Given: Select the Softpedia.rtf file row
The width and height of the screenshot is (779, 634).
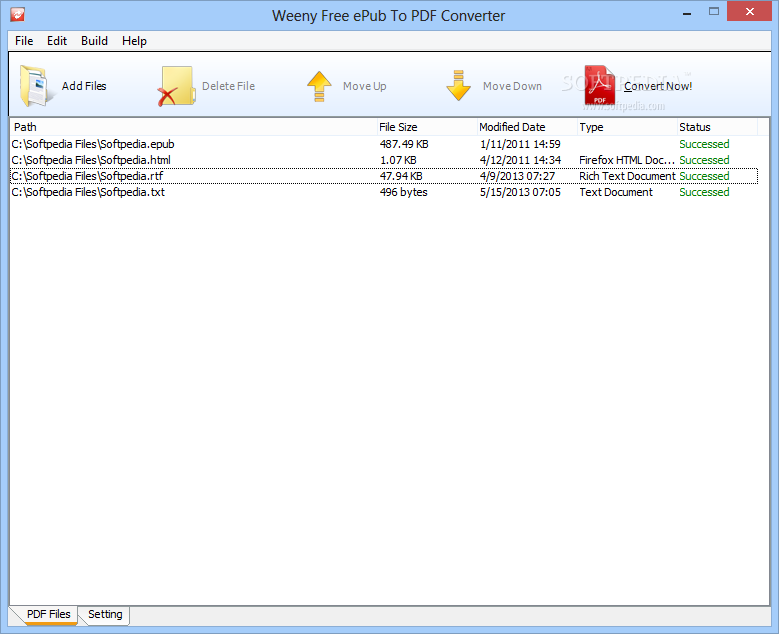Looking at the screenshot, I should tap(384, 176).
